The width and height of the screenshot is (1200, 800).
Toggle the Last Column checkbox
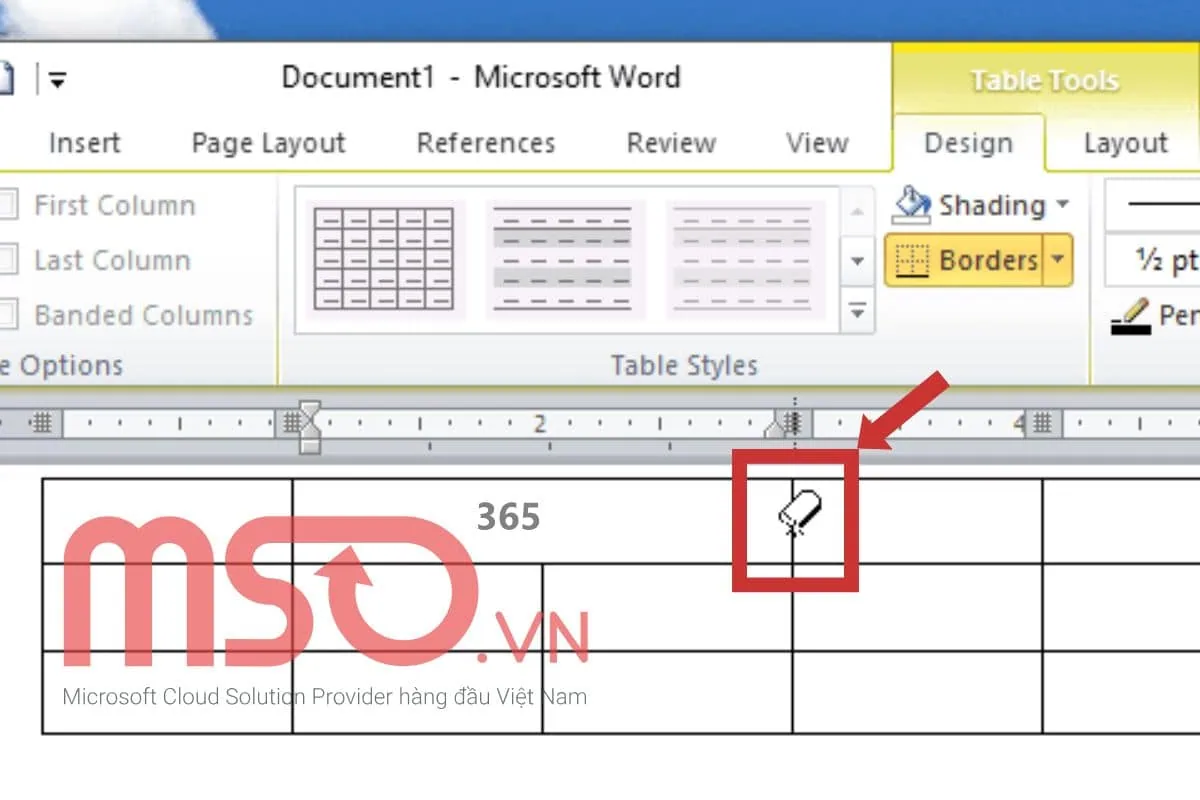[7, 261]
